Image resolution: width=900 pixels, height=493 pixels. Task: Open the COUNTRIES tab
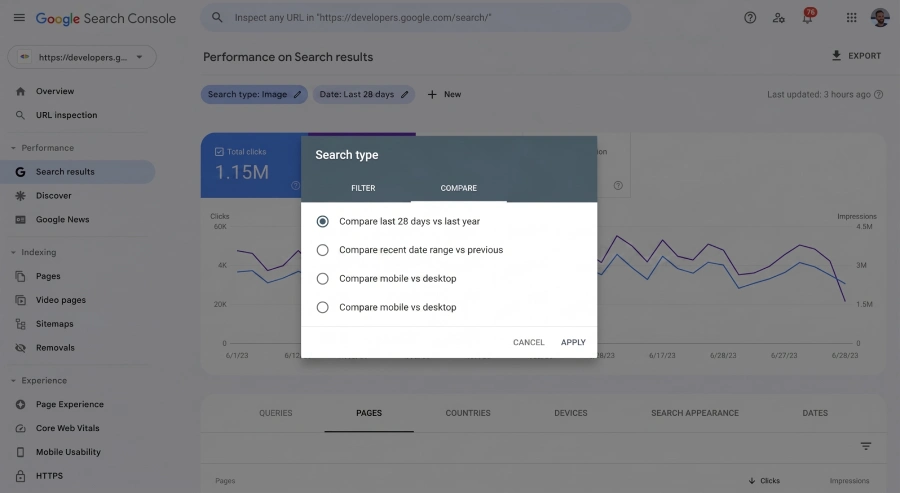pos(468,413)
